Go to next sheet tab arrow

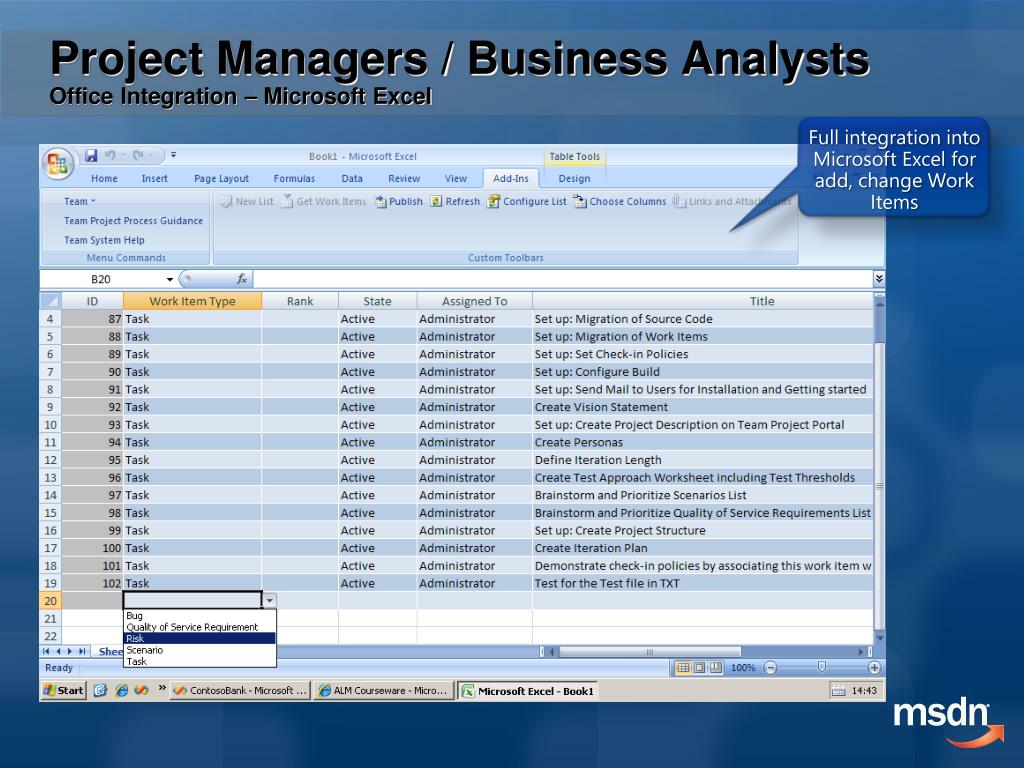click(70, 651)
